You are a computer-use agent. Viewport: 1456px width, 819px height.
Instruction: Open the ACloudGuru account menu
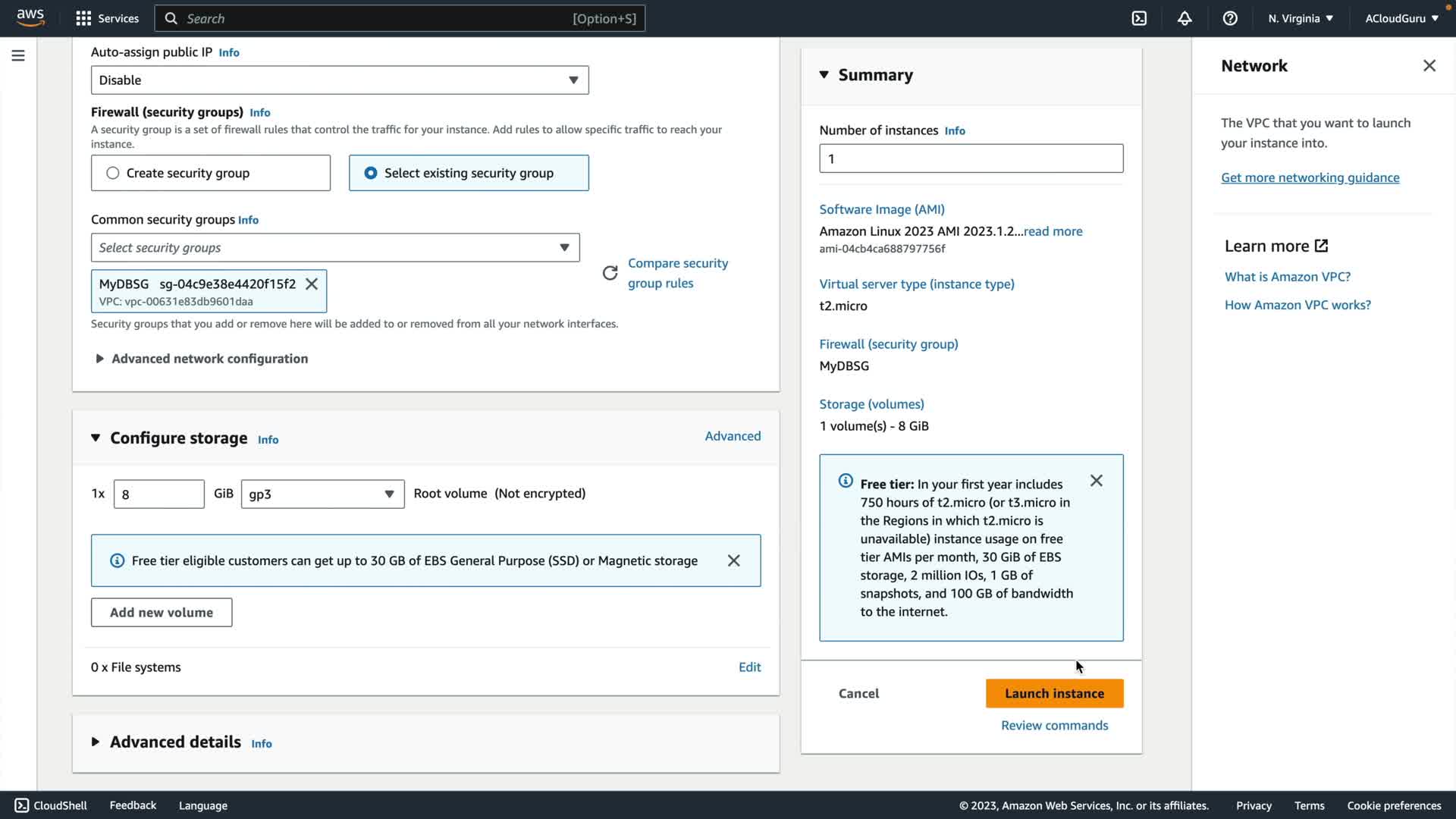(x=1401, y=18)
